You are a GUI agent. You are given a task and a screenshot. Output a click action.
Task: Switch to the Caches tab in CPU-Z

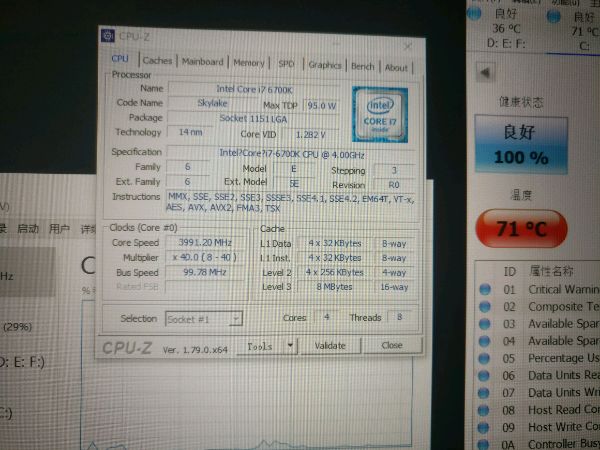[x=157, y=60]
